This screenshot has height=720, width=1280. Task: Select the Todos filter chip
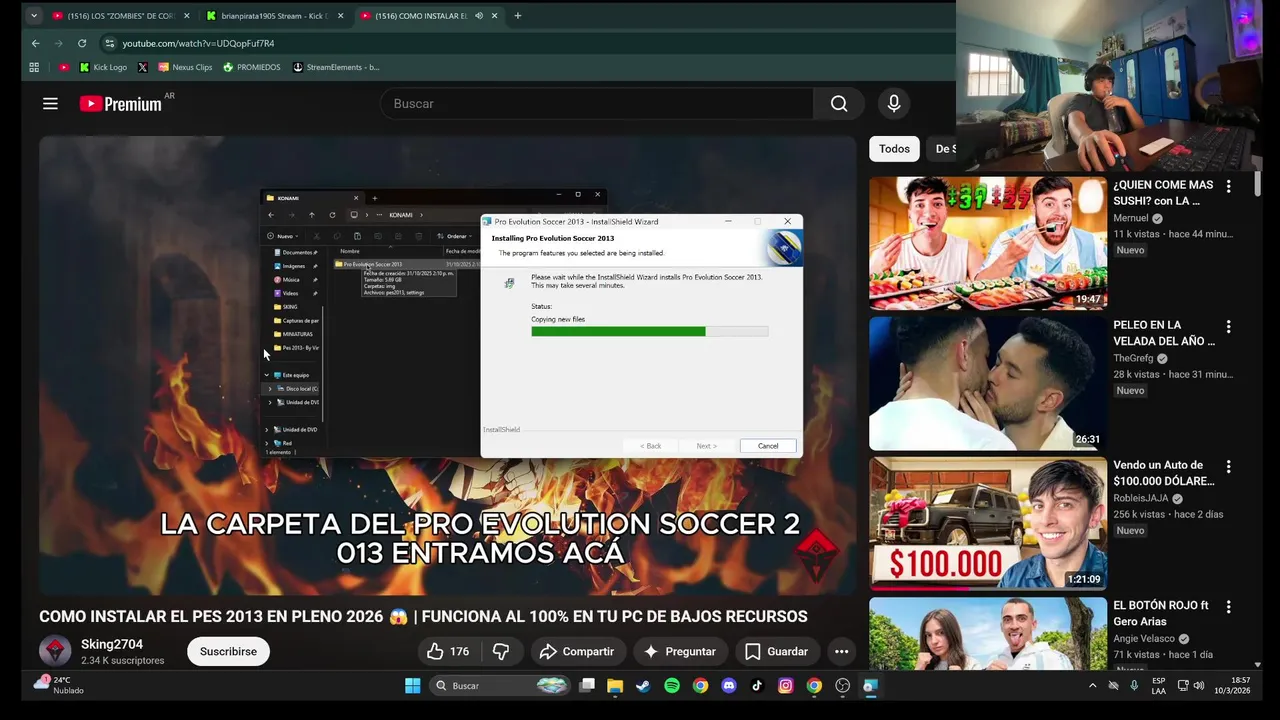point(894,149)
